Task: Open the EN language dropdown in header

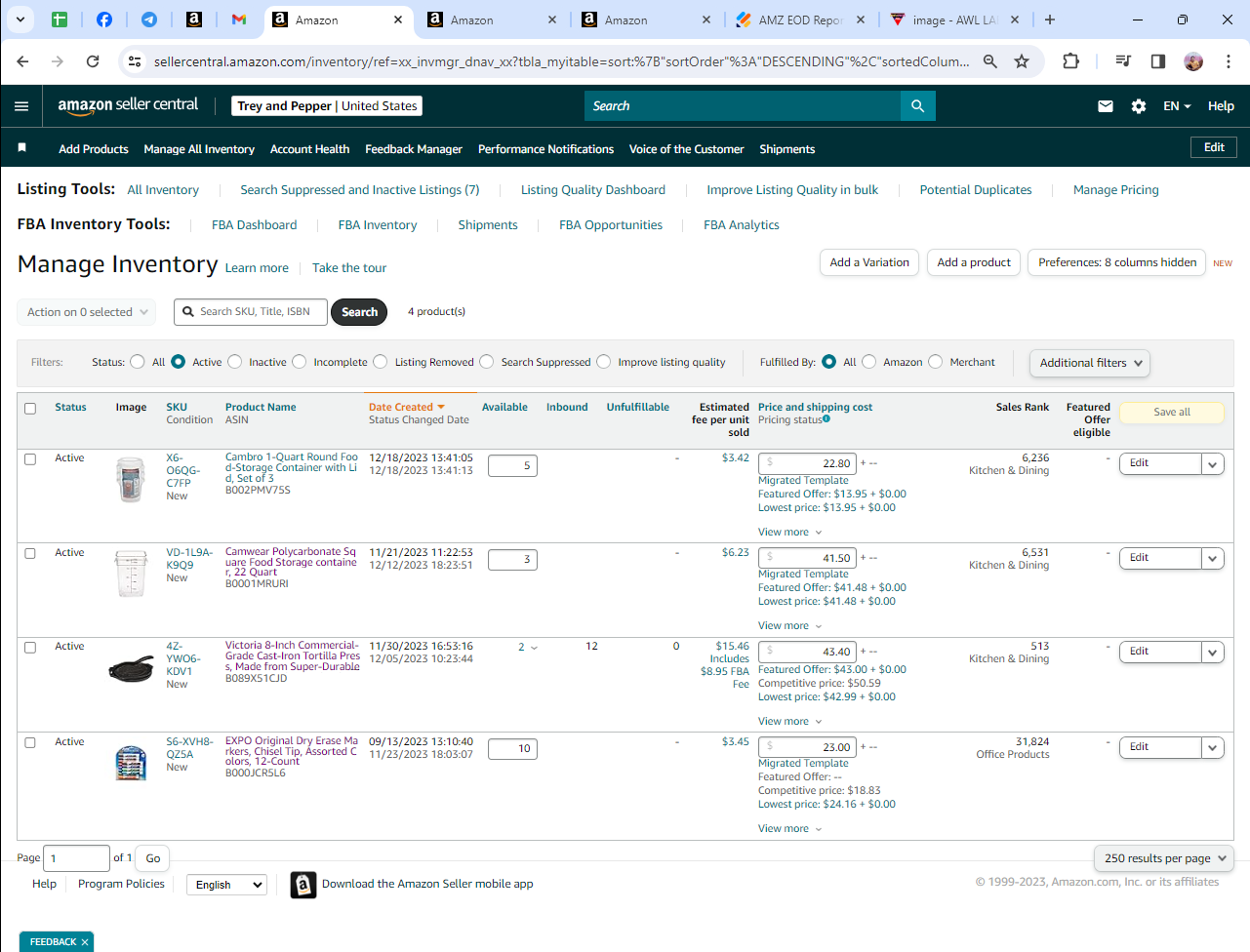Action: pyautogui.click(x=1177, y=106)
